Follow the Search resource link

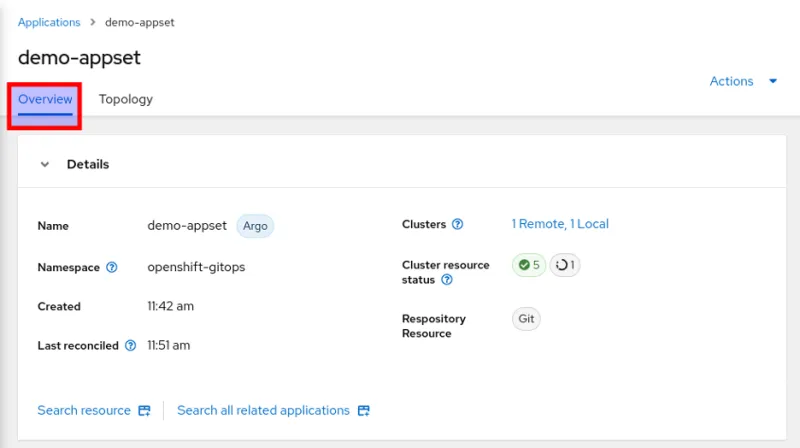pyautogui.click(x=84, y=410)
